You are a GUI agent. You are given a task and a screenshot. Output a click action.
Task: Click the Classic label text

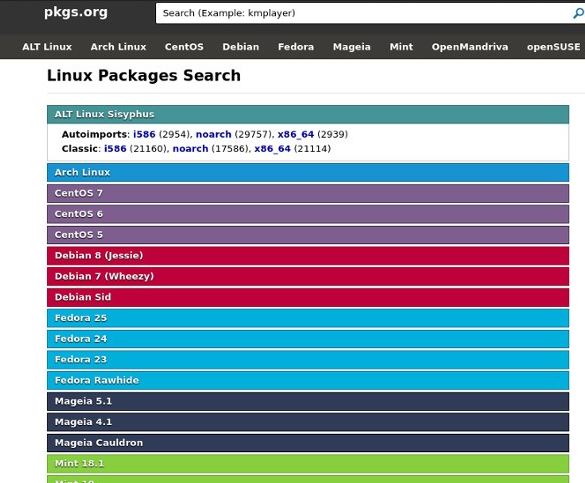pos(80,149)
